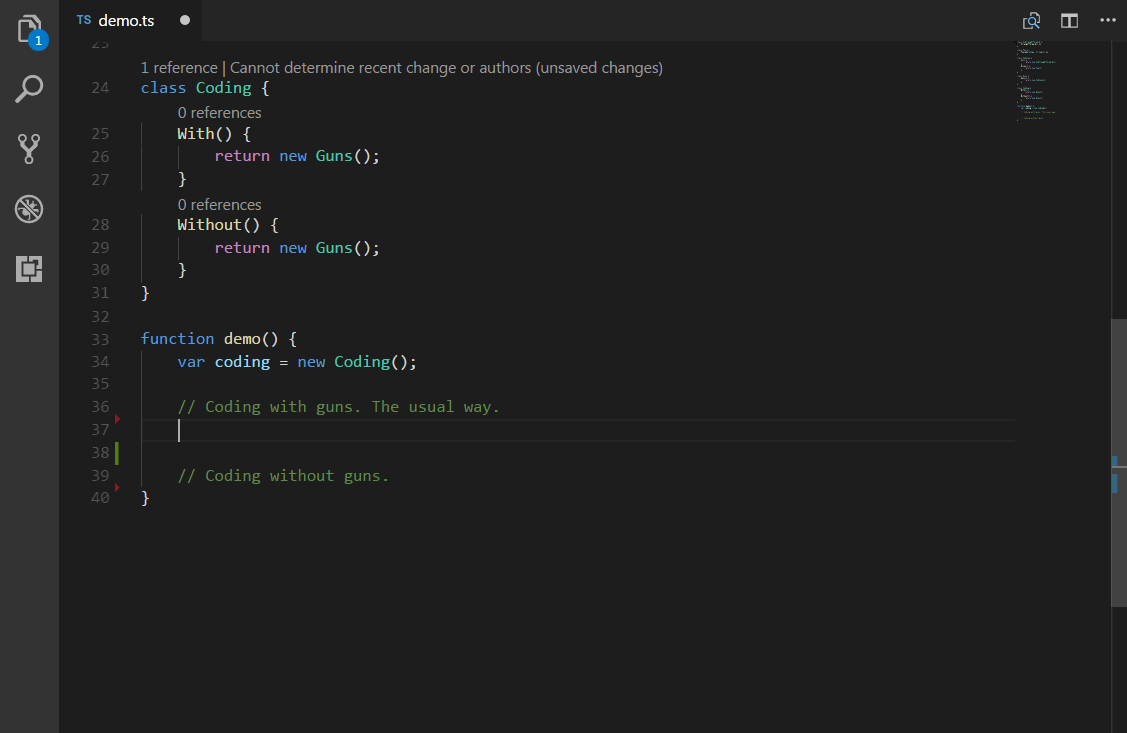Click the vertical scrollbar thumb
Viewport: 1127px width, 733px height.
click(x=1119, y=462)
